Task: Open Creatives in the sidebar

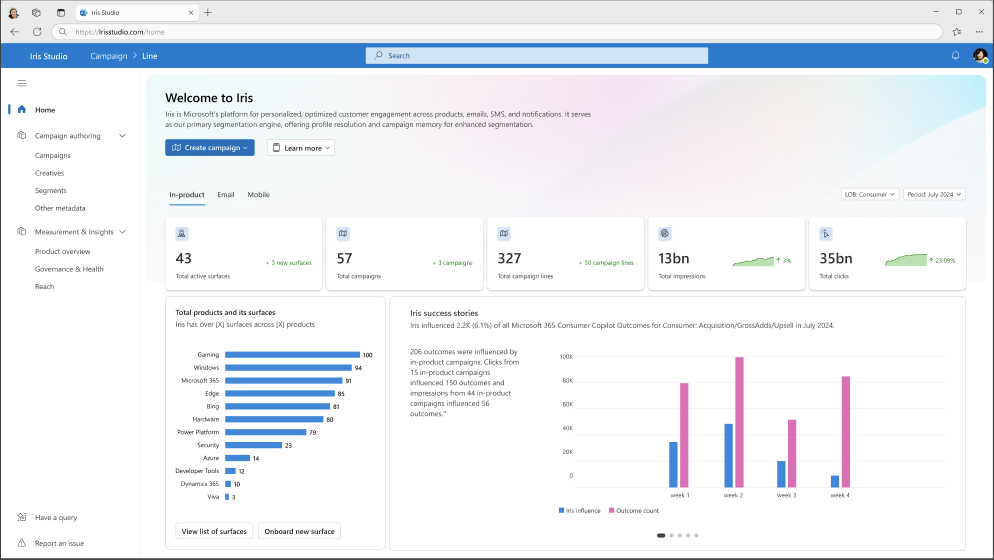Action: point(49,173)
